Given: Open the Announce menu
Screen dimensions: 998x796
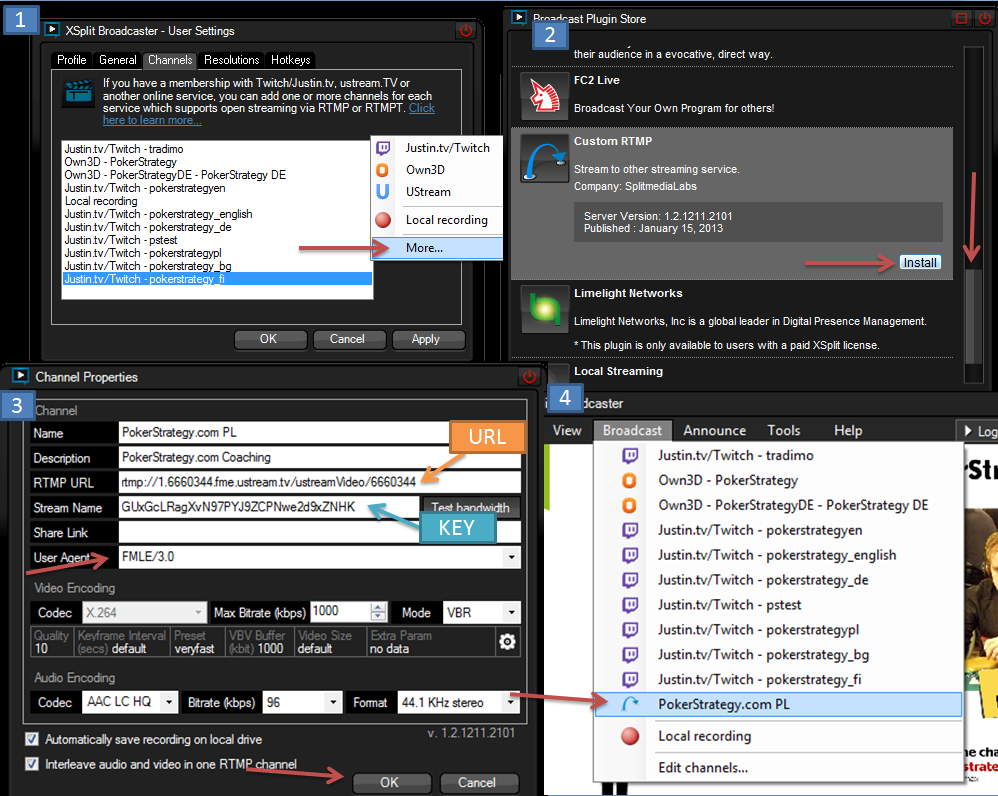Looking at the screenshot, I should [714, 431].
